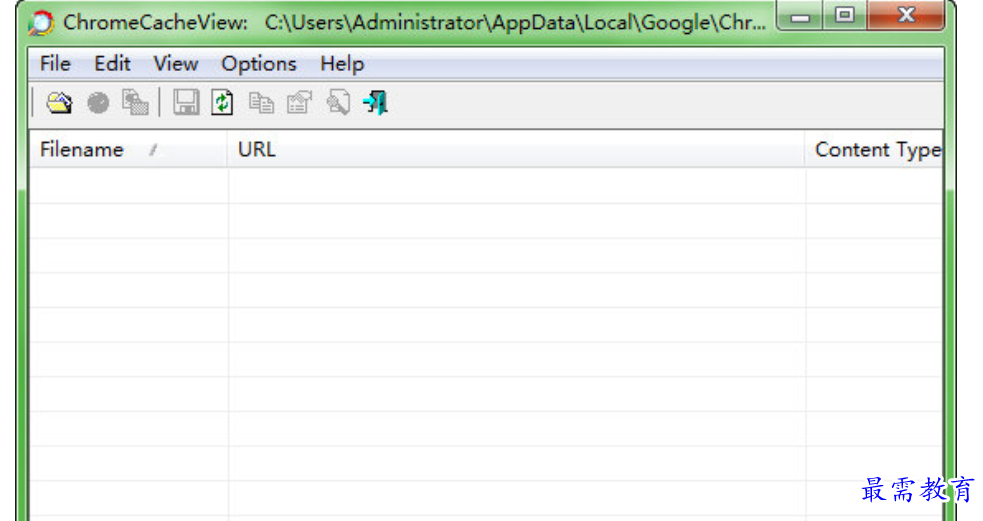Click the Copy Selected Items icon
The image size is (983, 521).
click(261, 103)
